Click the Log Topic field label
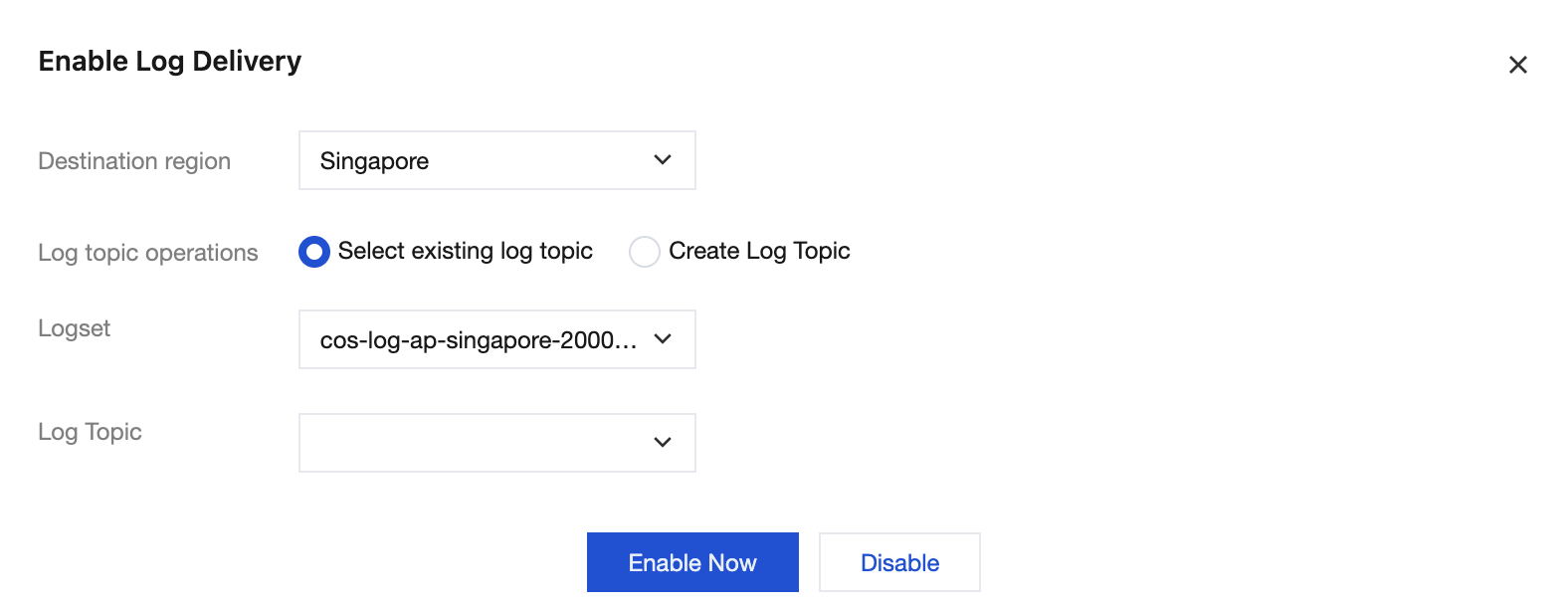1568x611 pixels. (91, 432)
